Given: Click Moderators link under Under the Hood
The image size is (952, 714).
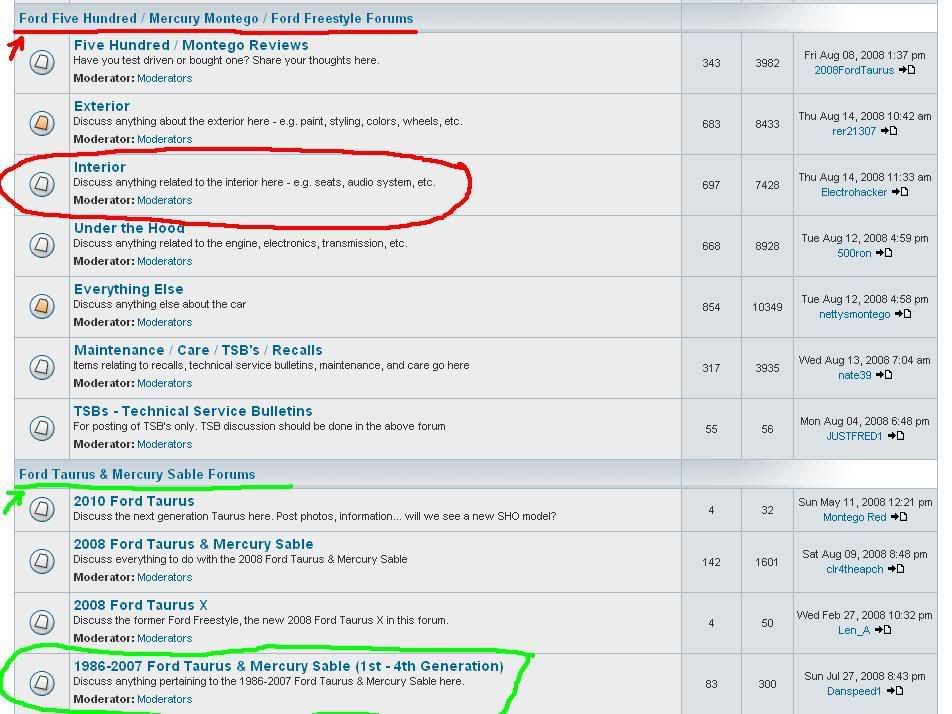Looking at the screenshot, I should [x=165, y=261].
